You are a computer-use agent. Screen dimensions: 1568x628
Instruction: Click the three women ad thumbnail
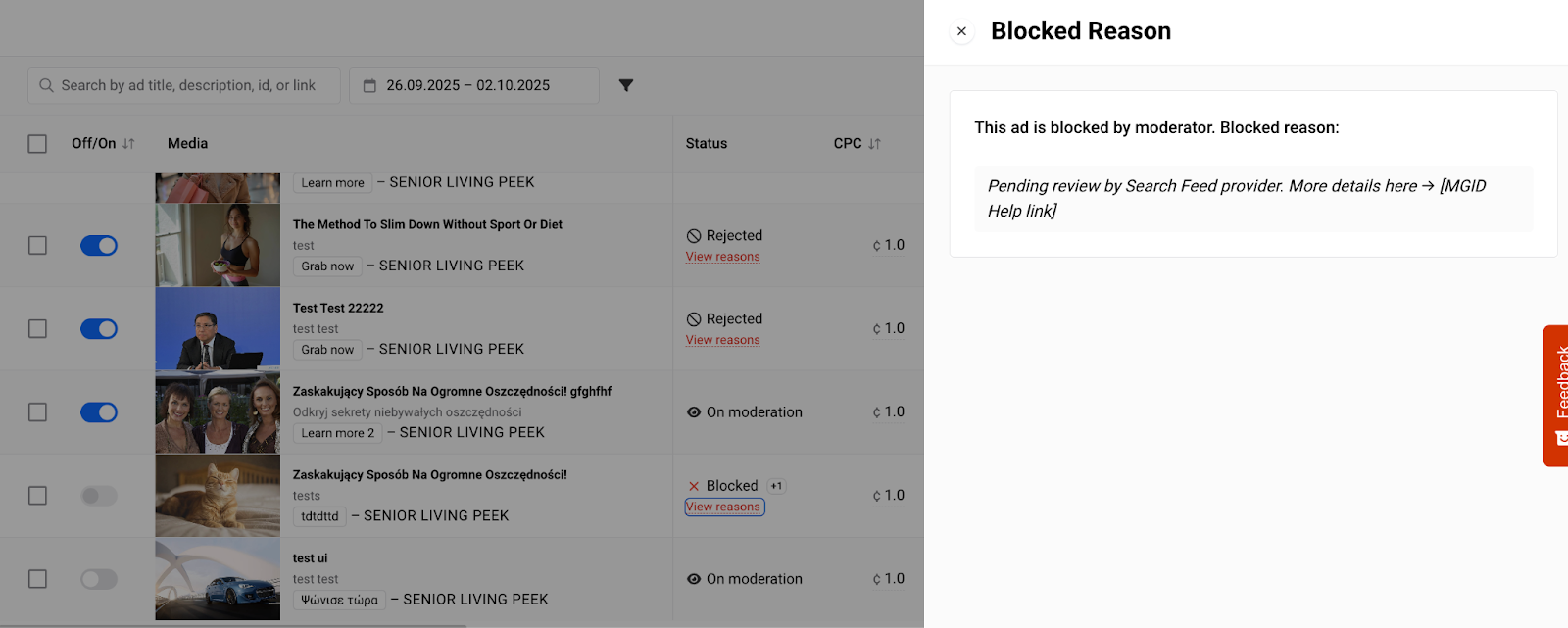[x=218, y=412]
